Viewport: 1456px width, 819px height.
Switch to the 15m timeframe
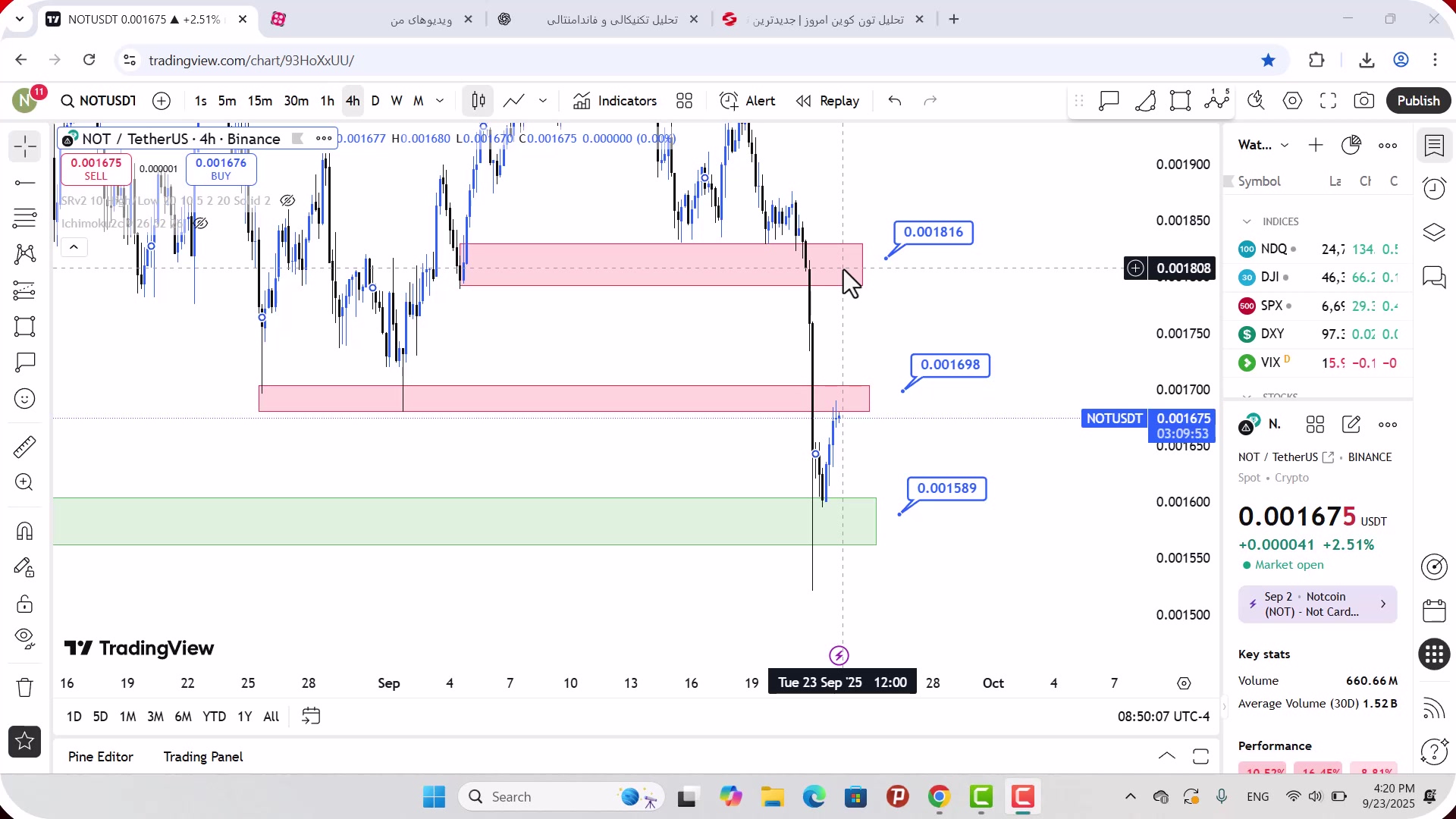pos(260,101)
